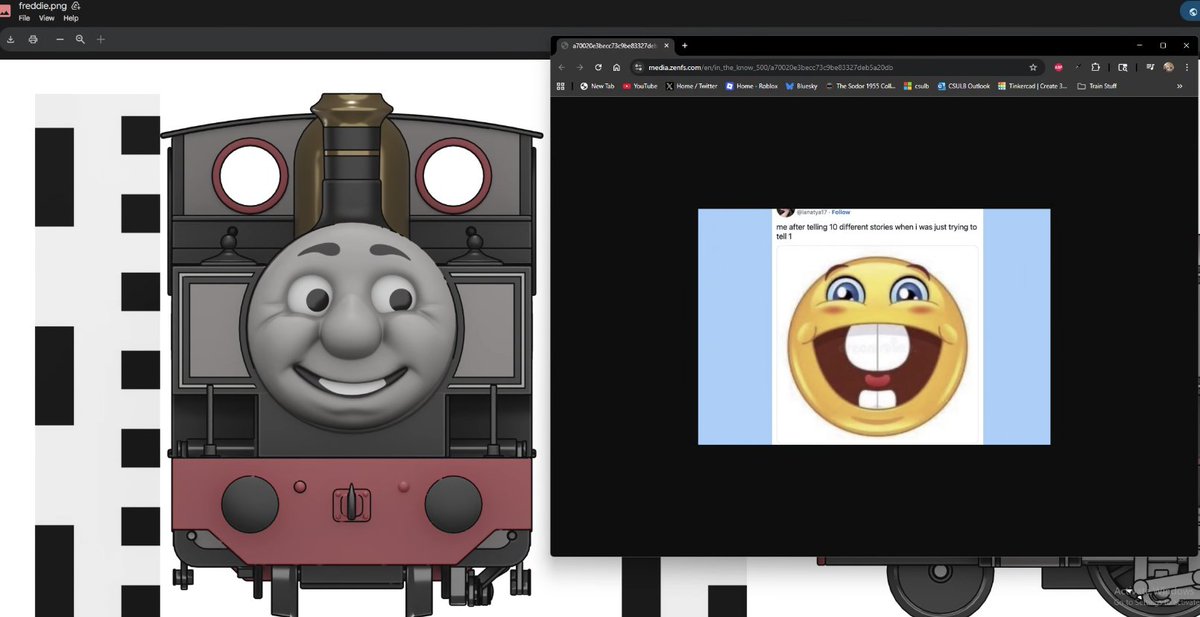Open a new browser tab
The width and height of the screenshot is (1200, 617).
click(x=685, y=45)
